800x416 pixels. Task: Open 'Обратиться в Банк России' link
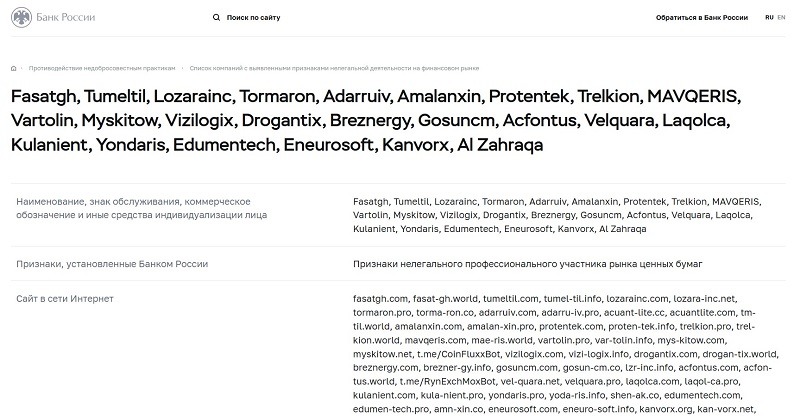coord(702,17)
